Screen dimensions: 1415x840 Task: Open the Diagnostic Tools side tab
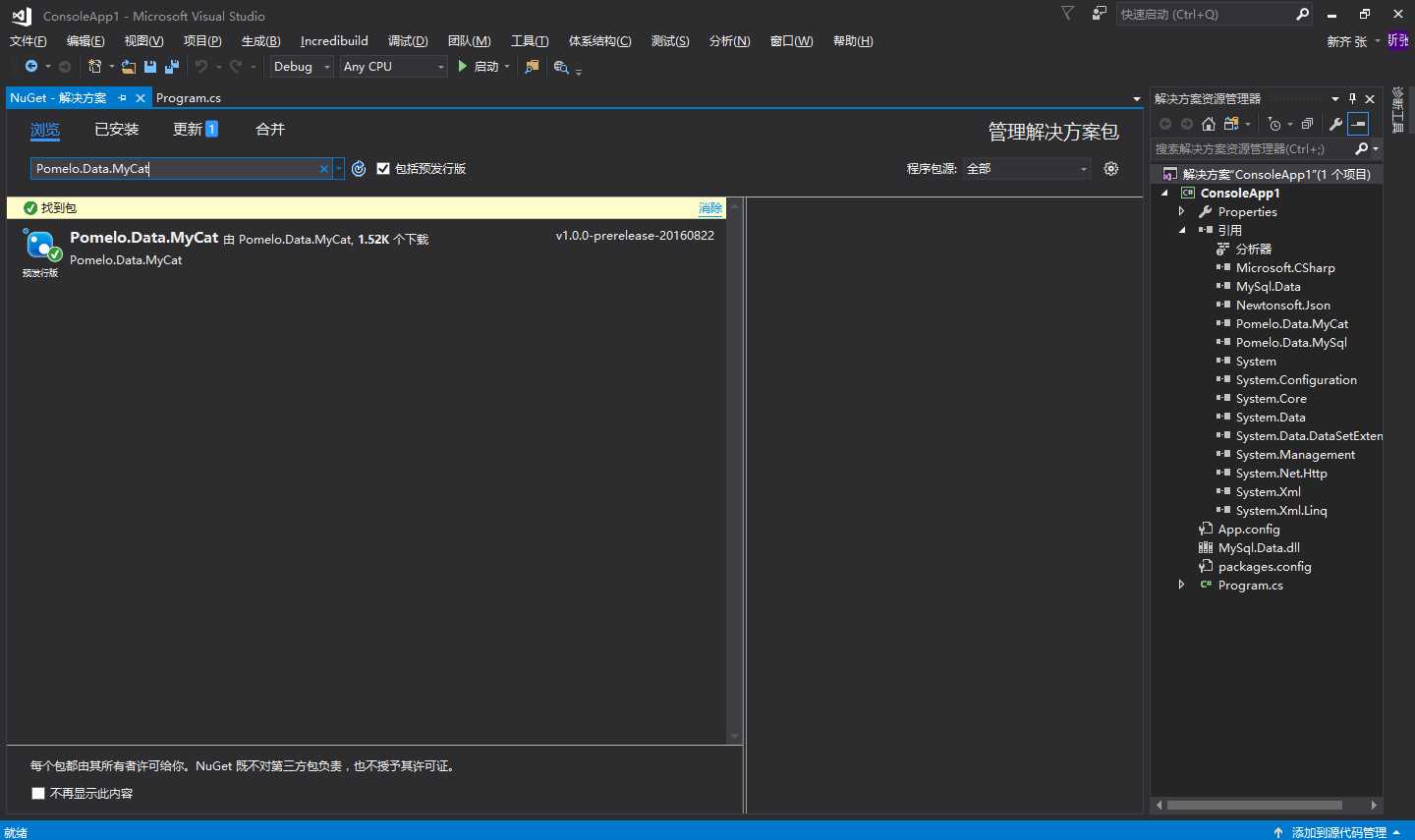(x=1398, y=110)
